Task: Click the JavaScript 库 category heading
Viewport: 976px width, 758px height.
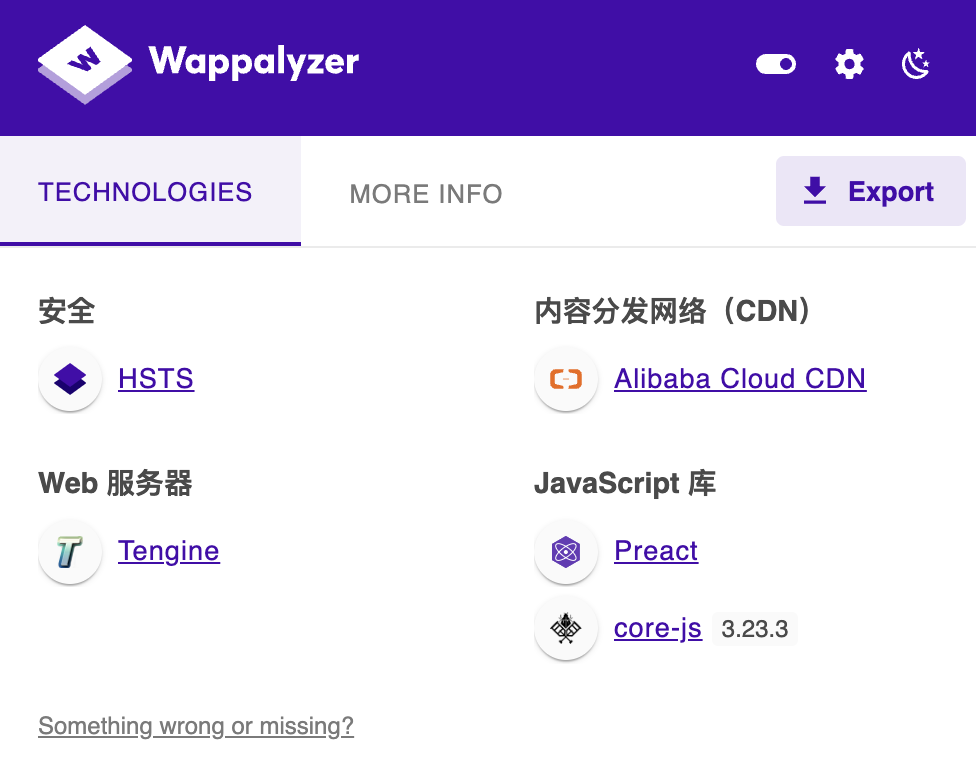Action: 625,483
